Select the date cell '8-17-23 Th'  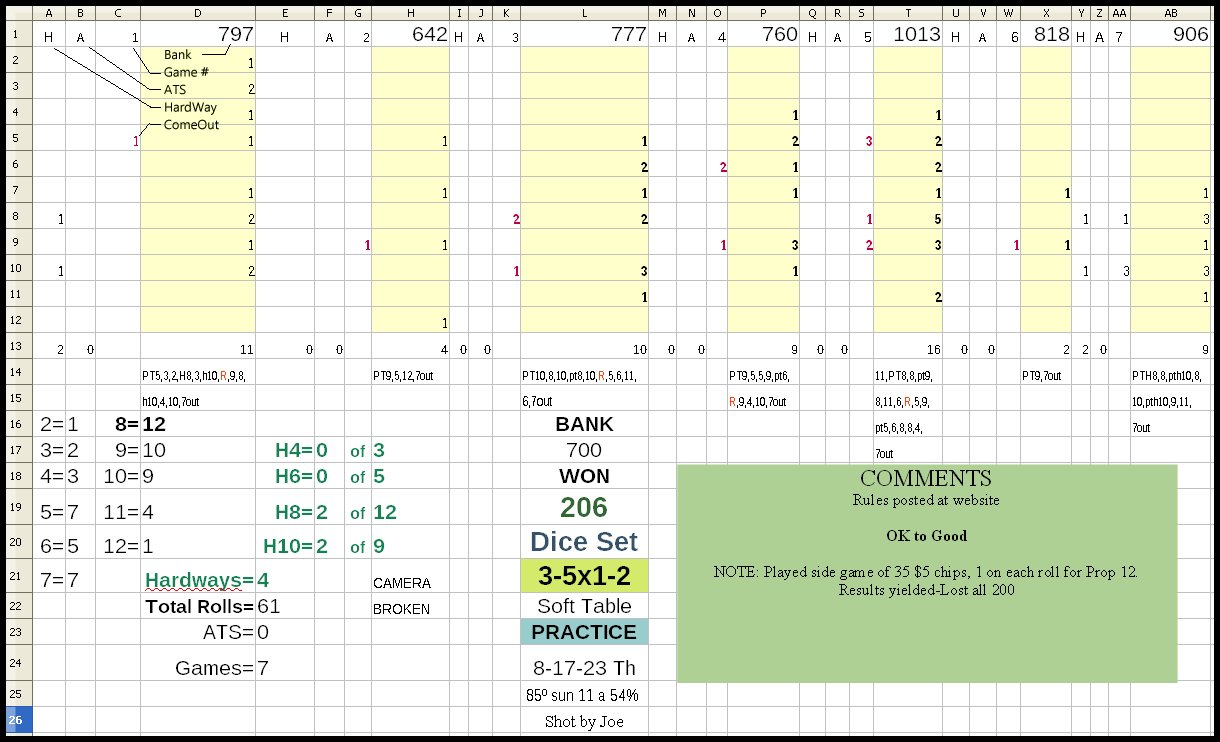(584, 668)
